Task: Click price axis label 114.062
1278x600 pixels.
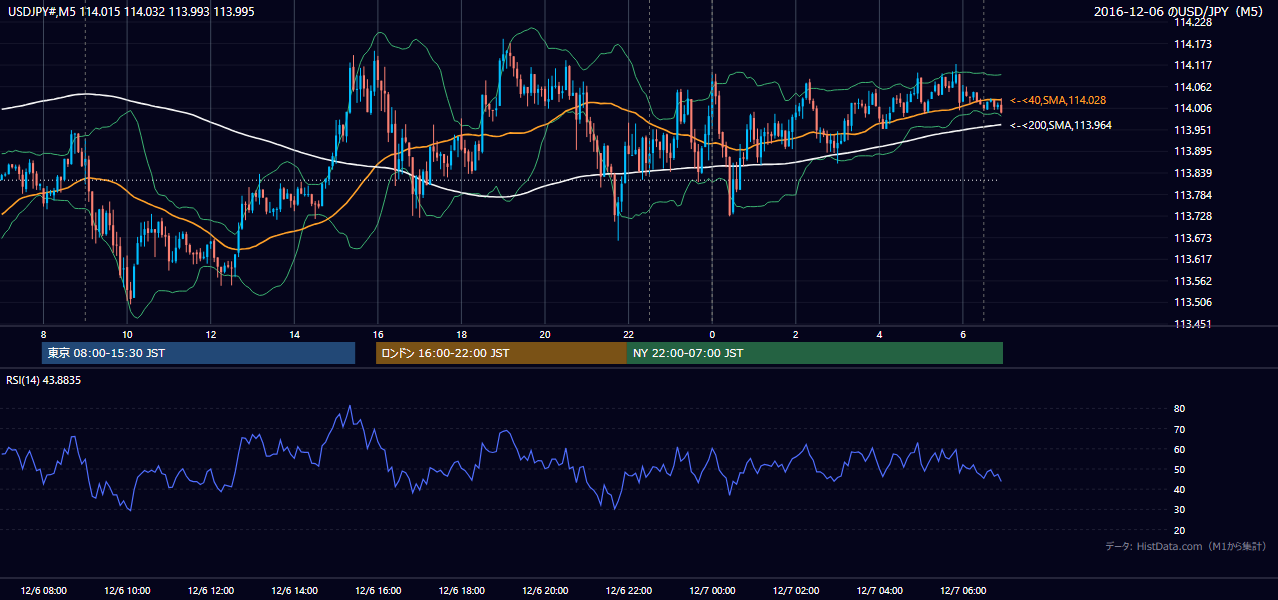Action: point(1192,87)
